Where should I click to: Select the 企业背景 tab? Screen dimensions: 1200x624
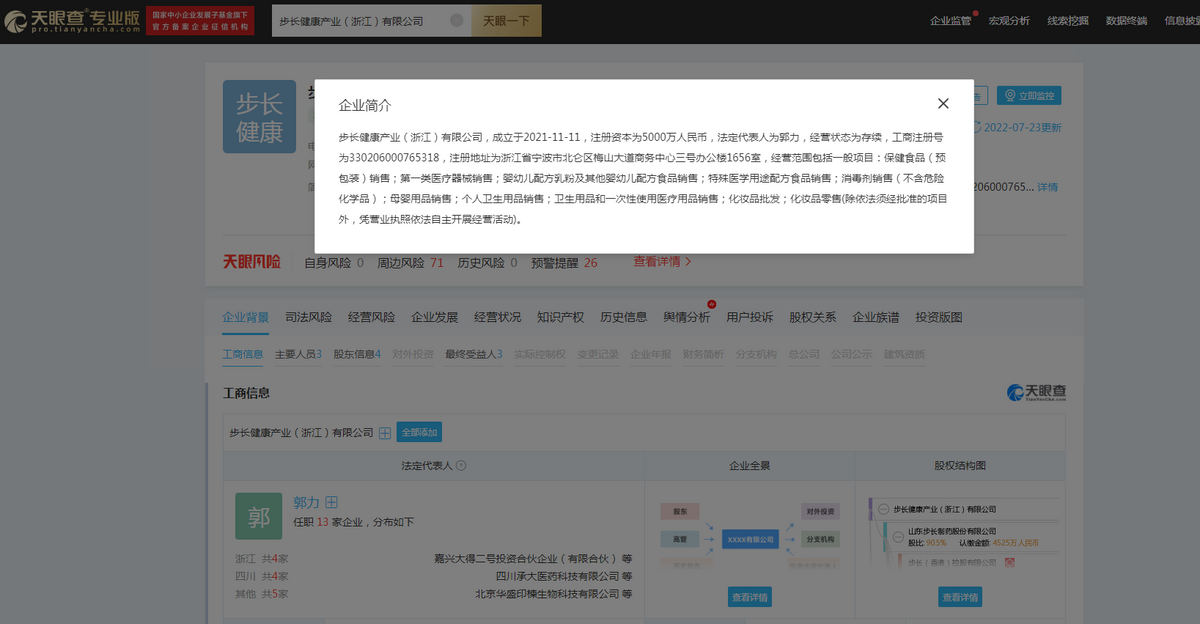coord(245,318)
